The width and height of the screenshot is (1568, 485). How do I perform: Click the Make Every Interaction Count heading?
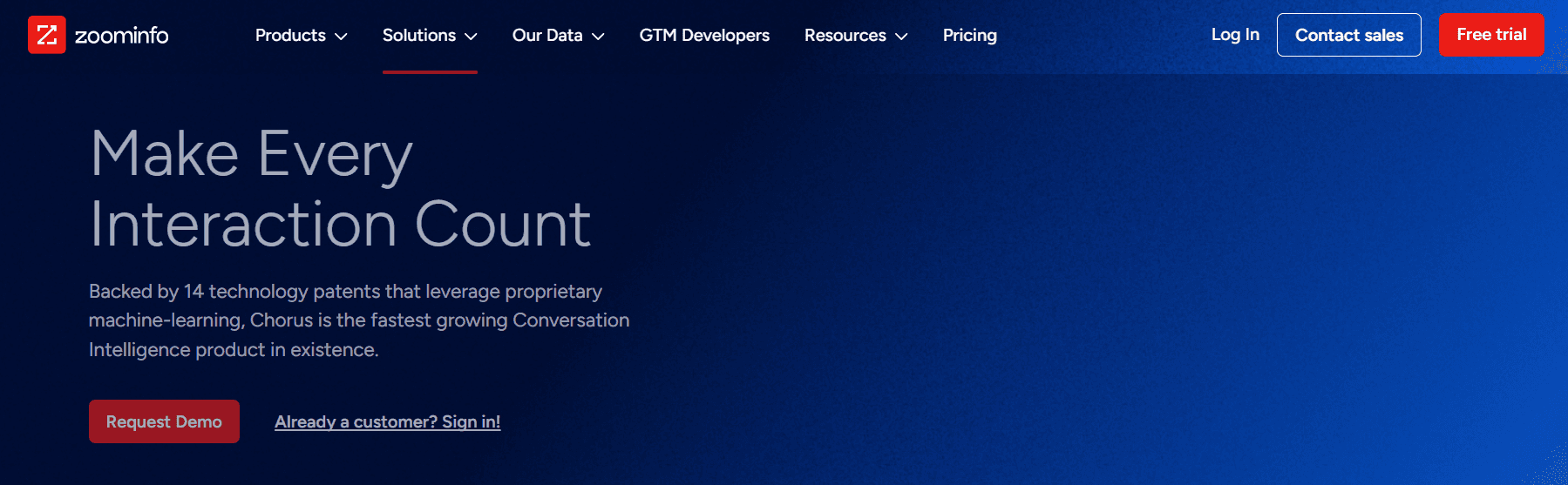pos(341,189)
